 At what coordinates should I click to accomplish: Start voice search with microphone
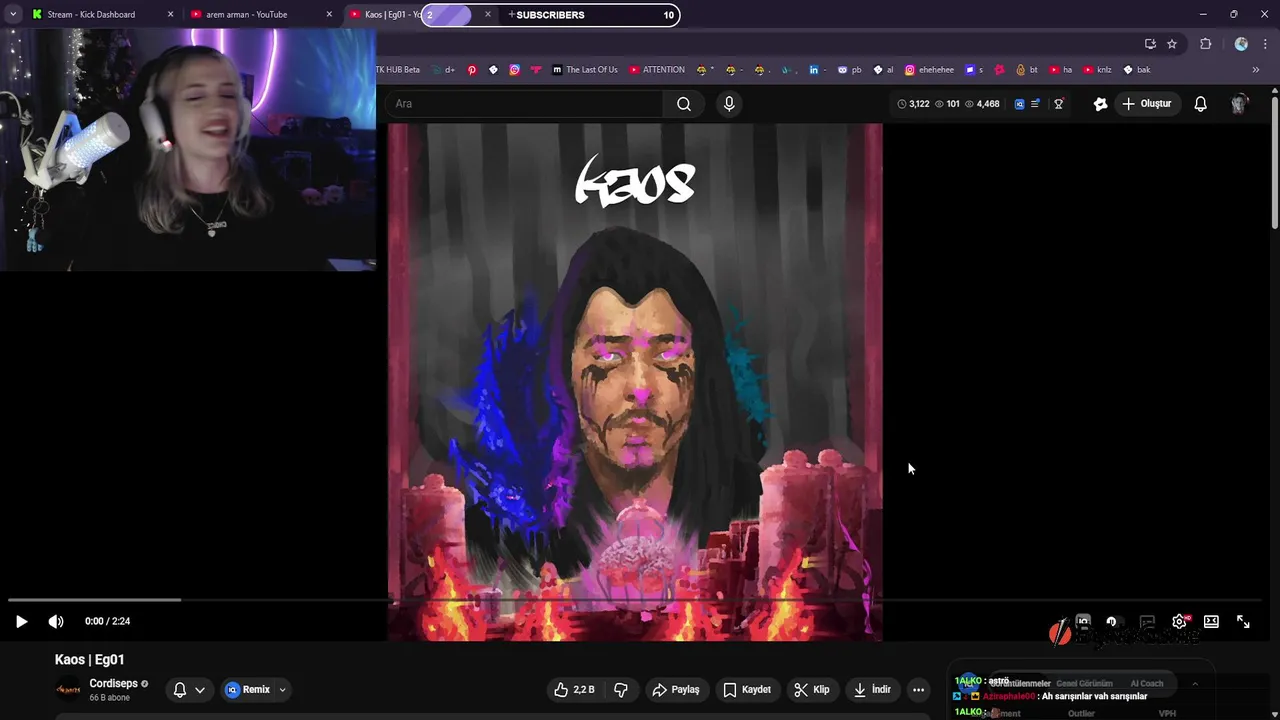pos(729,103)
